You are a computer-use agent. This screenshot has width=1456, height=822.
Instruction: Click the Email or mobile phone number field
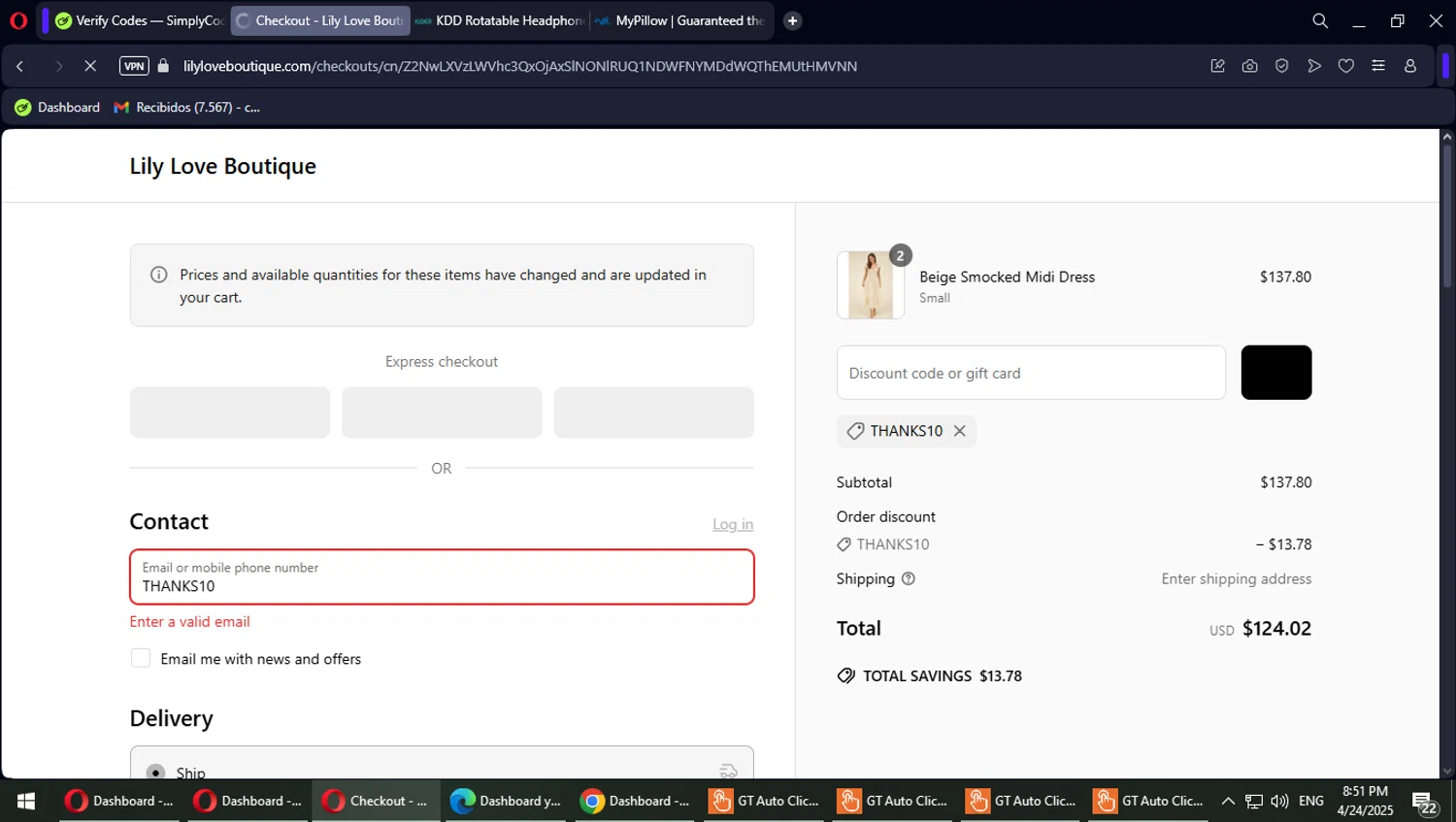[x=442, y=576]
